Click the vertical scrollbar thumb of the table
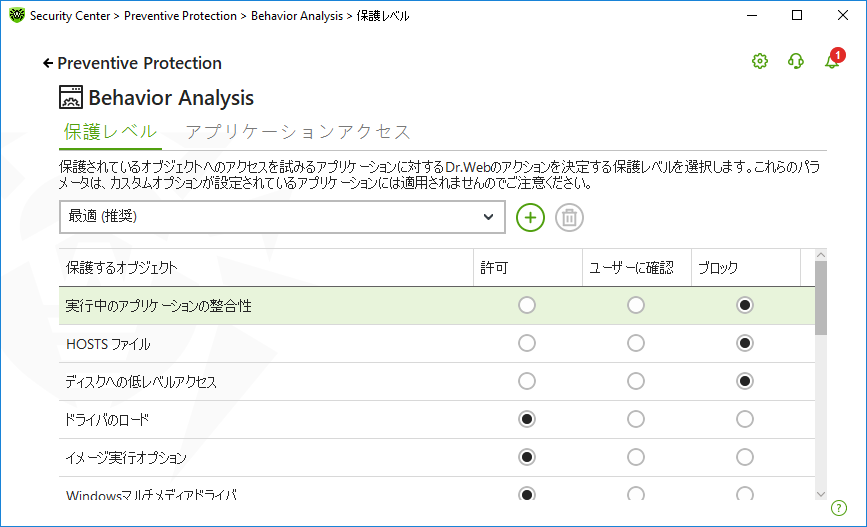Image resolution: width=867 pixels, height=527 pixels. point(821,298)
